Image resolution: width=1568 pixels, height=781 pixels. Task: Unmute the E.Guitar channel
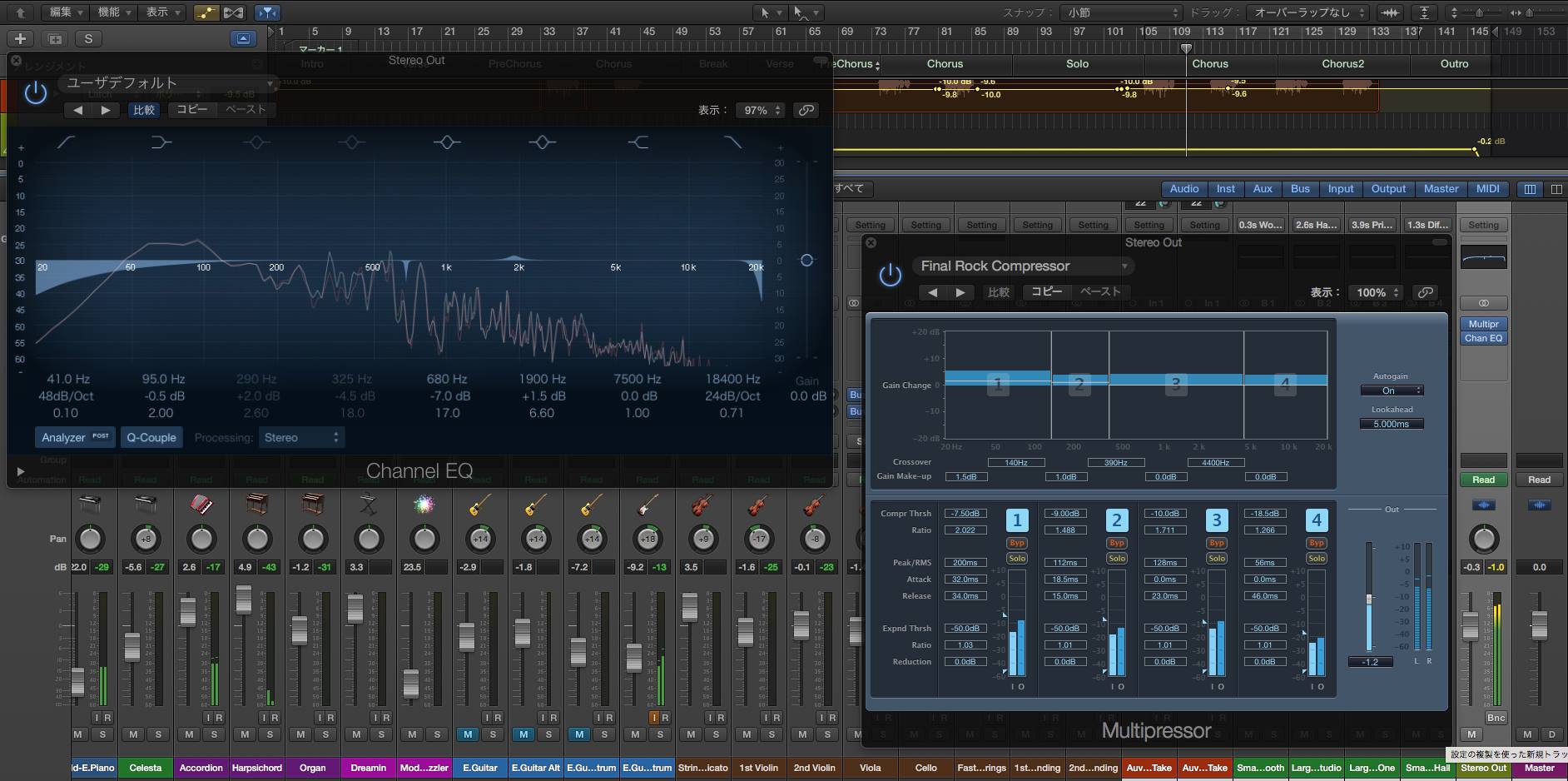click(x=468, y=734)
